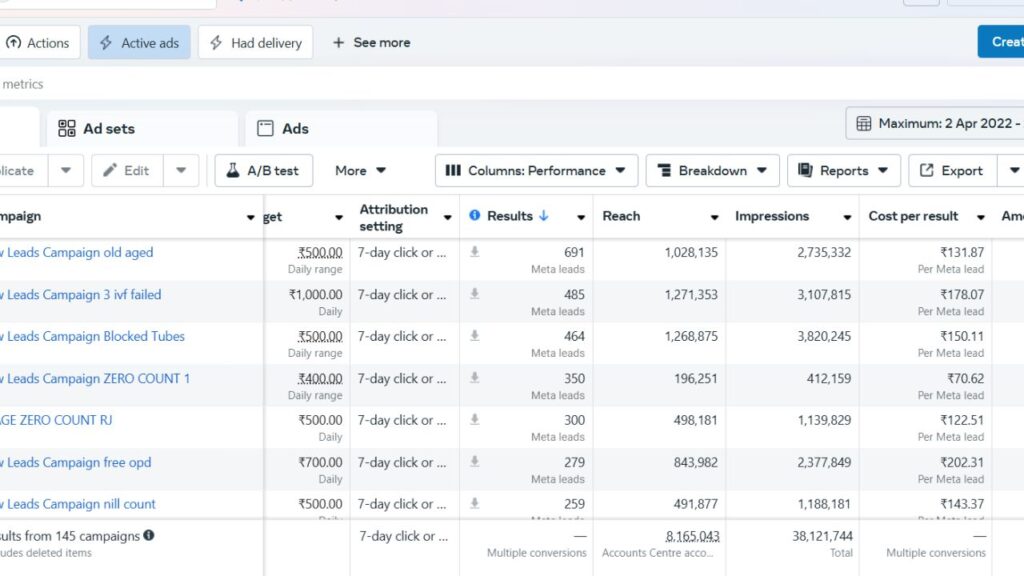Open the Reach column header menu arrow
1024x576 pixels.
714,217
